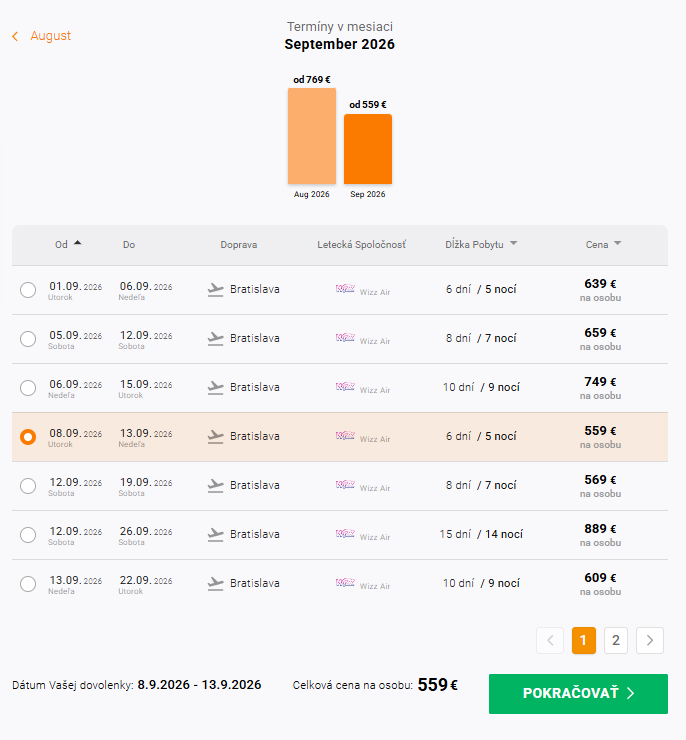Open page 2 of results
This screenshot has width=686, height=740.
click(x=616, y=640)
